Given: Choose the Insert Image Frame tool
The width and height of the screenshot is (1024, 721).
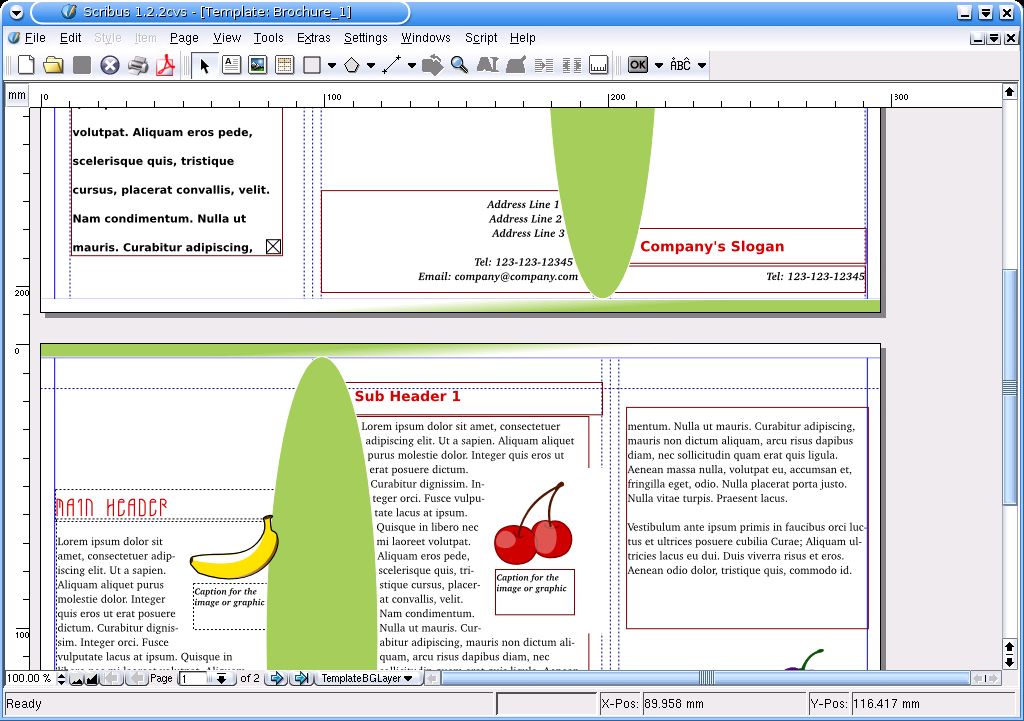Looking at the screenshot, I should [x=258, y=65].
